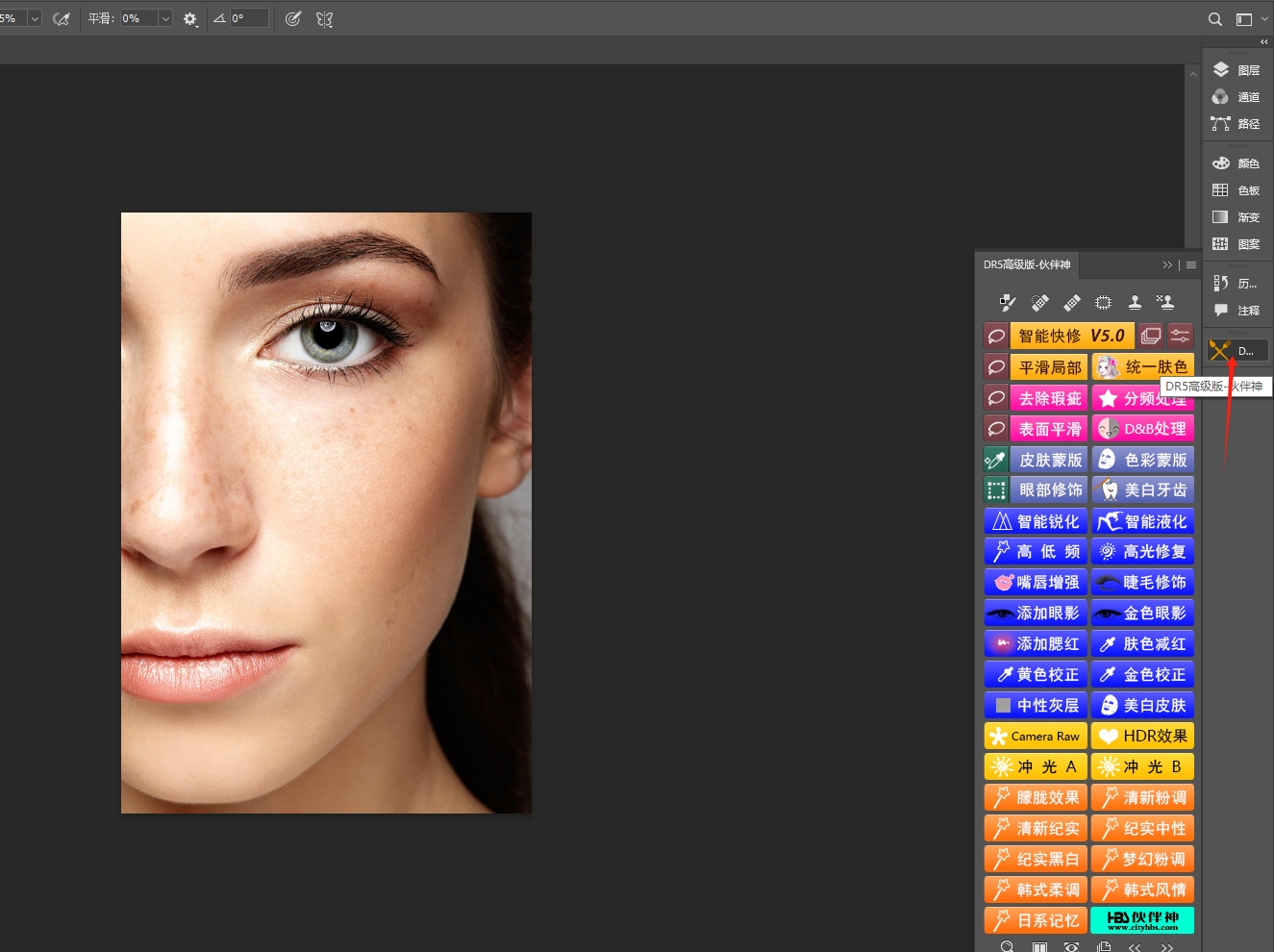Toggle the eye preview icon at panel bottom
The image size is (1274, 952).
(x=1071, y=947)
